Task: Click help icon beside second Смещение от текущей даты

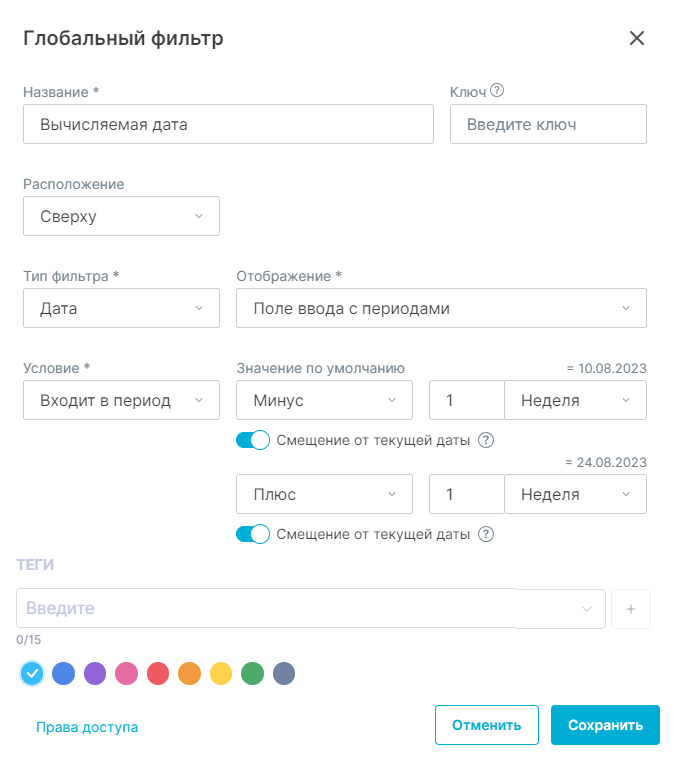Action: [x=487, y=534]
